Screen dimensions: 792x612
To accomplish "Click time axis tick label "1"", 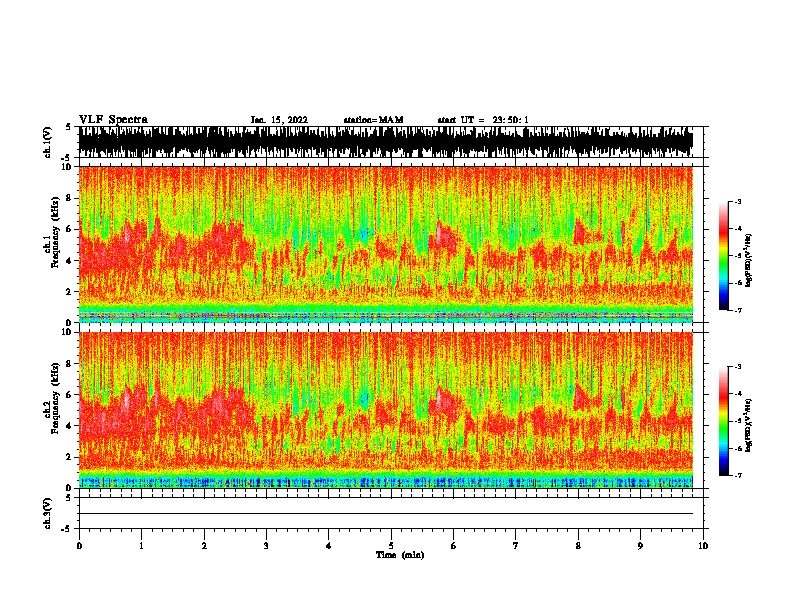I will coord(141,546).
